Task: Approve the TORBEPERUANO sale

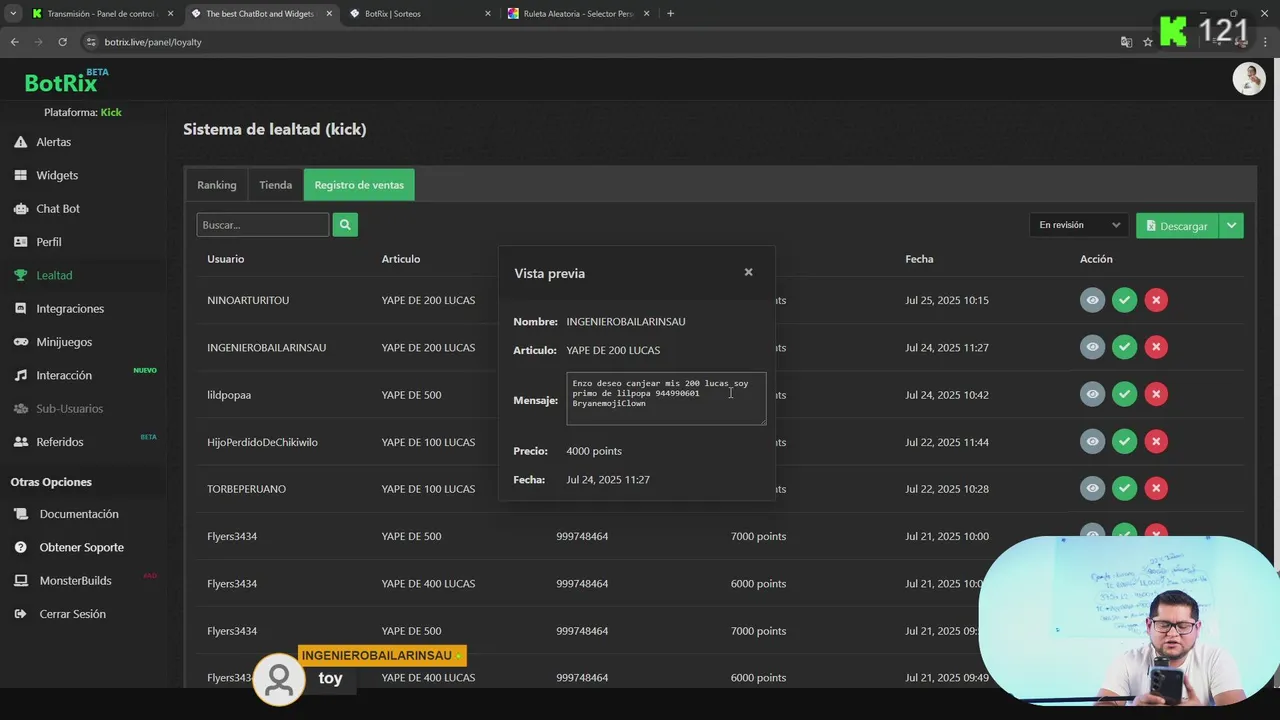Action: click(1124, 488)
